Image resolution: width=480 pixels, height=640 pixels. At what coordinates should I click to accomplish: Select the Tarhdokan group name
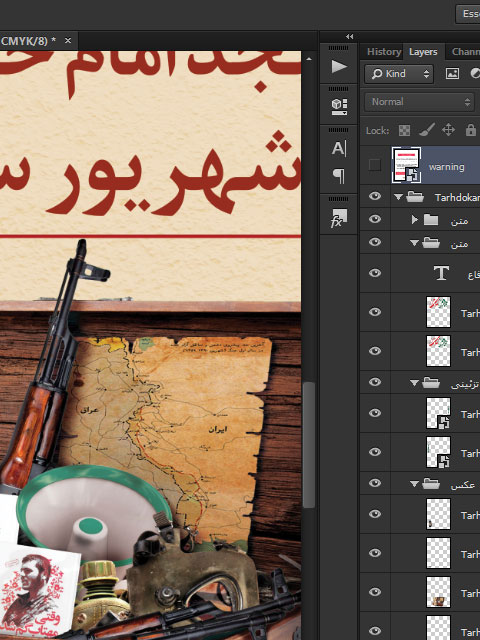pyautogui.click(x=457, y=198)
